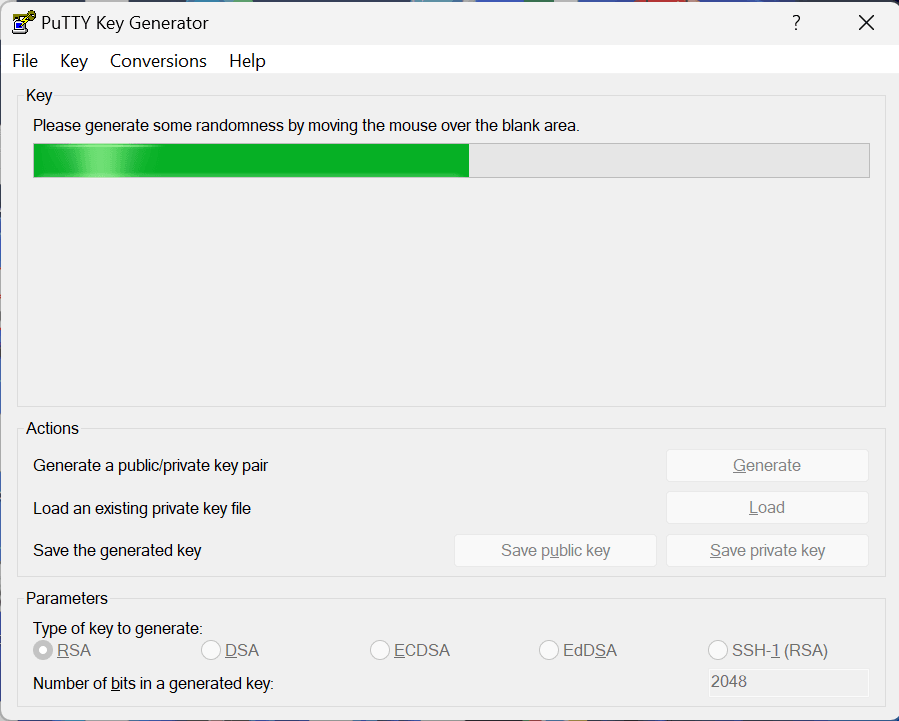Click 'Load an existing private key file' label
Screen dimensions: 899x721
(x=142, y=508)
